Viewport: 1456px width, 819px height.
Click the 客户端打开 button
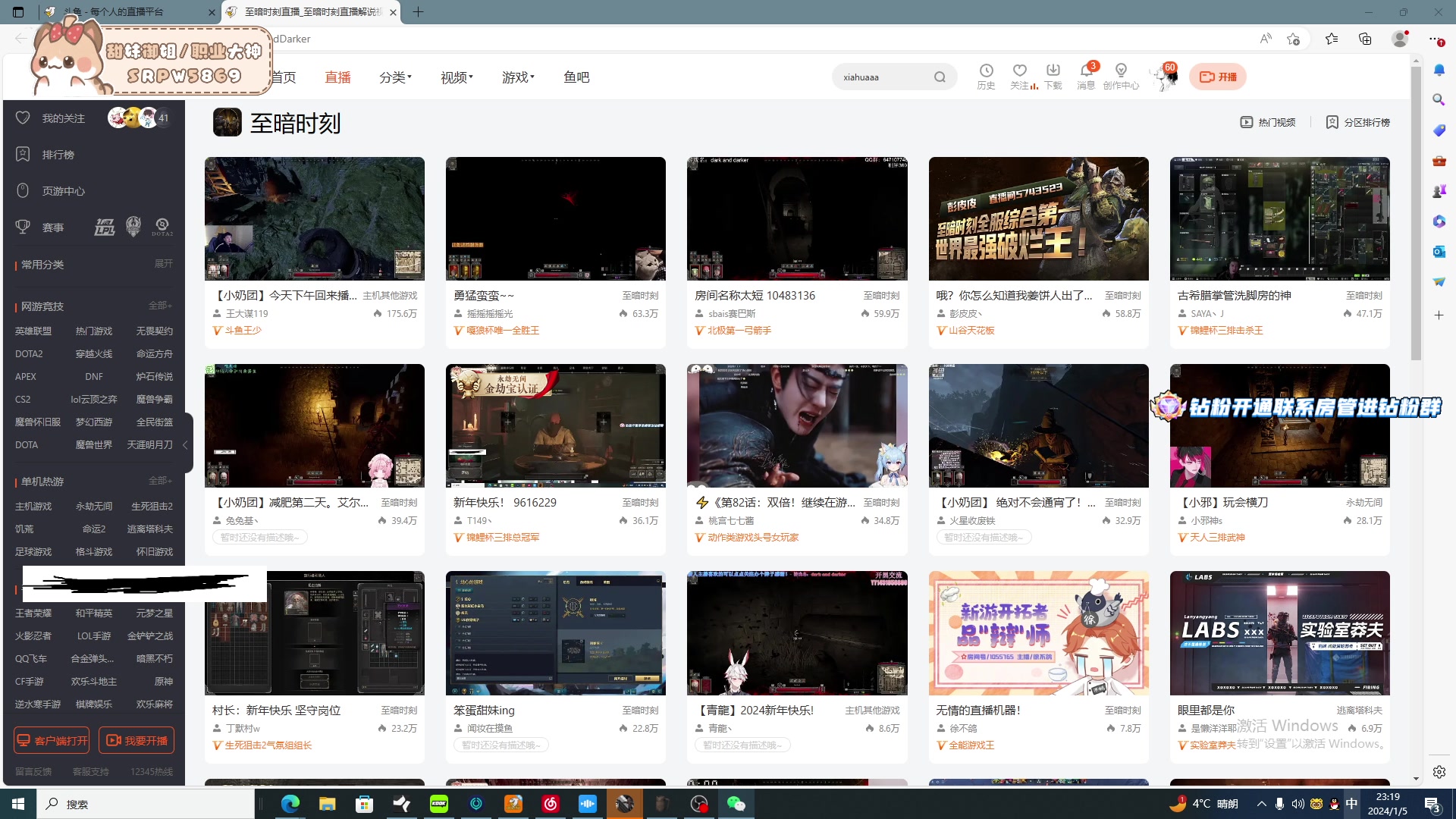[x=52, y=740]
